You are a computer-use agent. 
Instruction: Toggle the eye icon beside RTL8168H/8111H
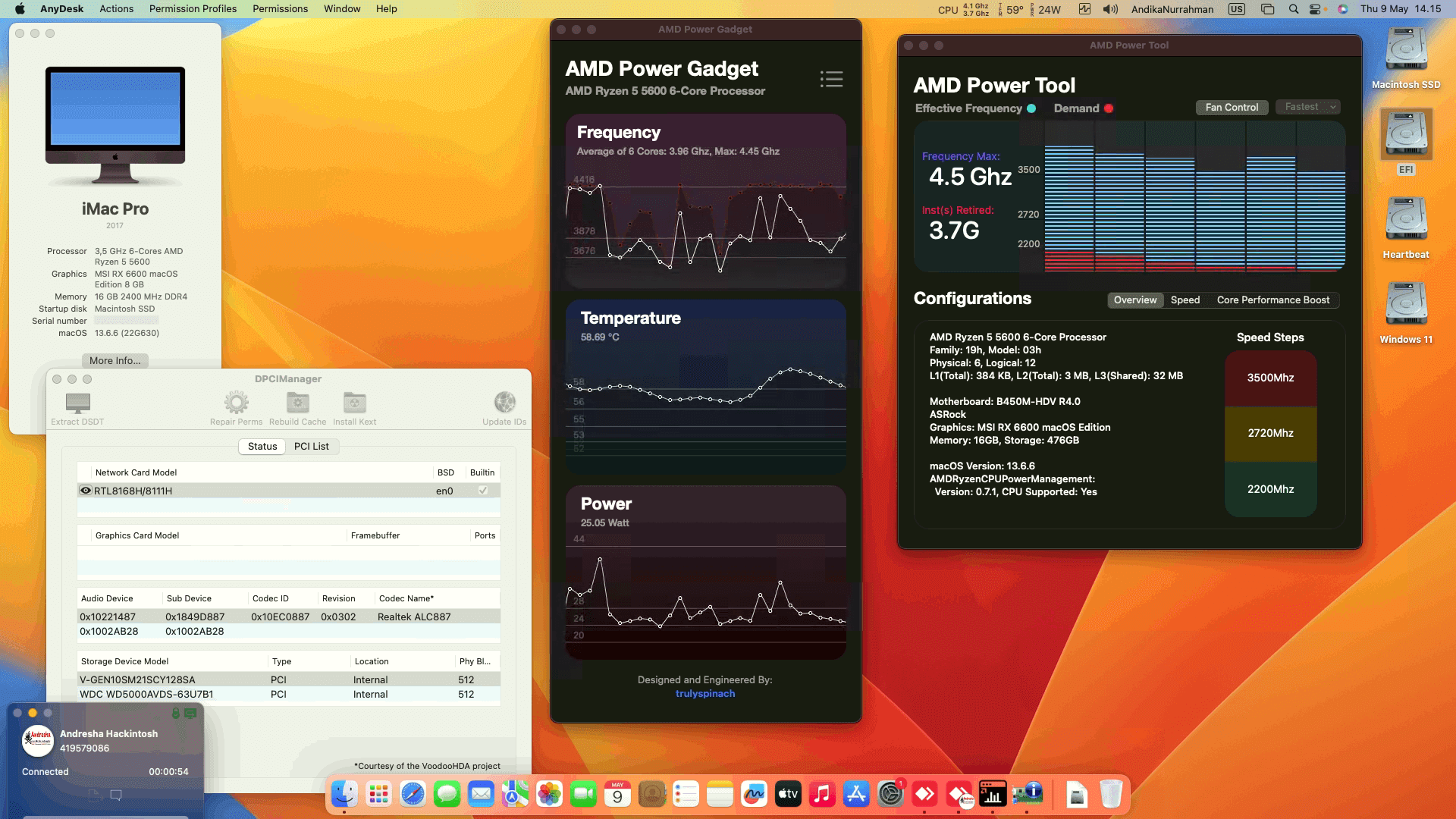(86, 491)
